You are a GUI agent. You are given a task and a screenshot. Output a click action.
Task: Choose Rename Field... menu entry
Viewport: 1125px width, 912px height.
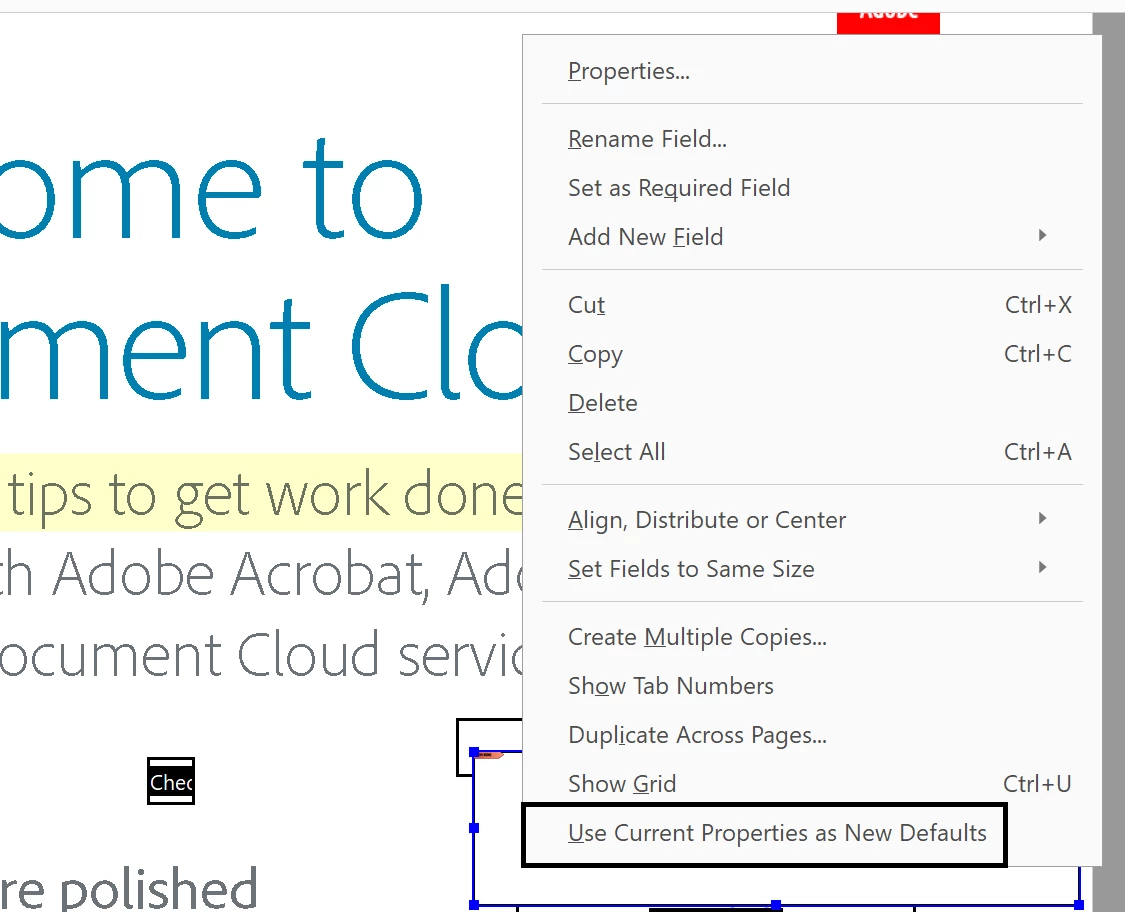pos(811,138)
